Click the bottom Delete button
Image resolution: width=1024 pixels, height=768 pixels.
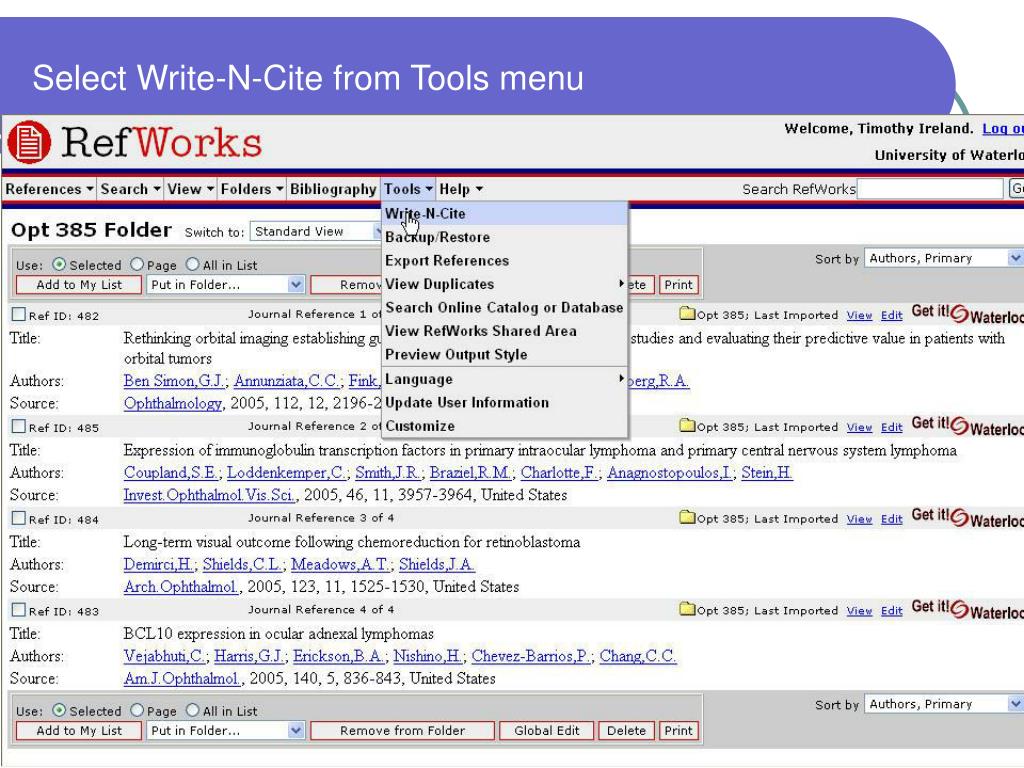[626, 731]
